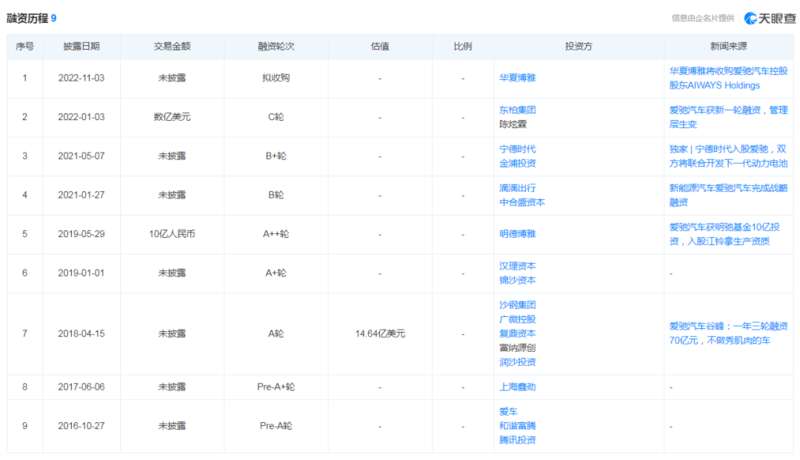This screenshot has height=460, width=800.
Task: Open investor link 华夏博雅
Action: tap(517, 78)
